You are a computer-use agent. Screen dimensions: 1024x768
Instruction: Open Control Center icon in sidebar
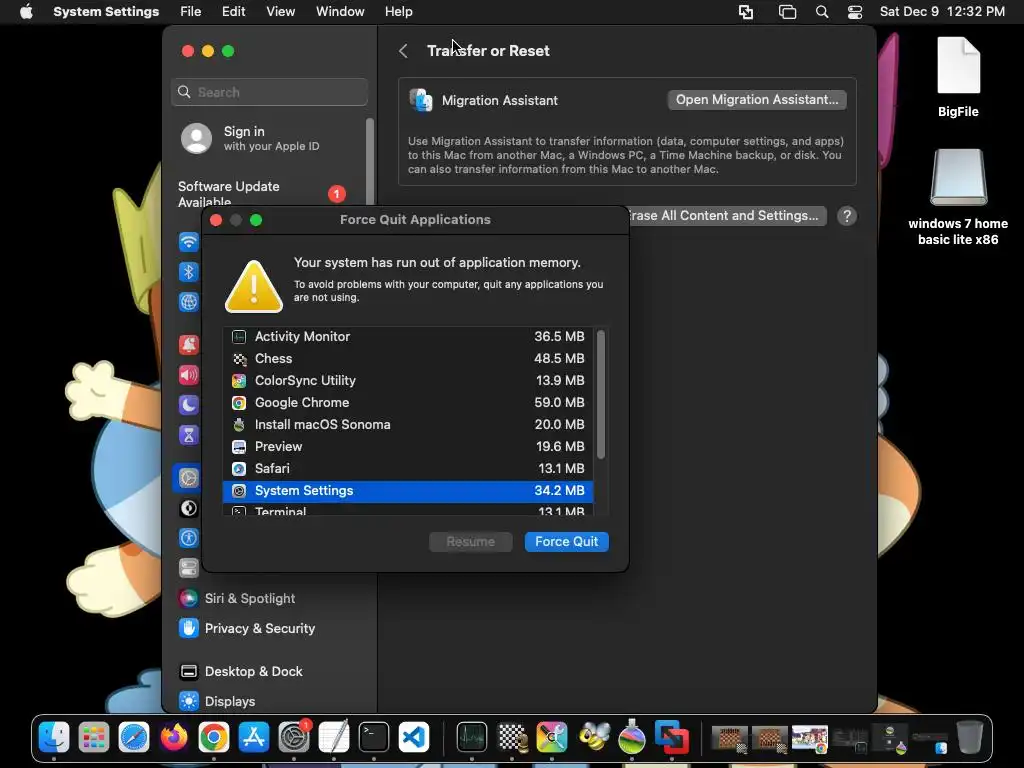click(x=189, y=568)
